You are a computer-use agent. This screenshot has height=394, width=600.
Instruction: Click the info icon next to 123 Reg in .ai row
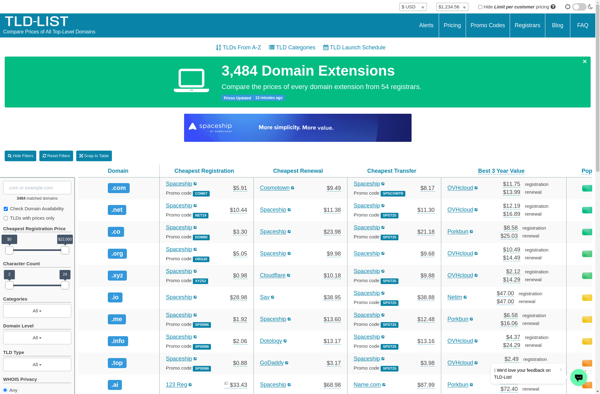(190, 385)
